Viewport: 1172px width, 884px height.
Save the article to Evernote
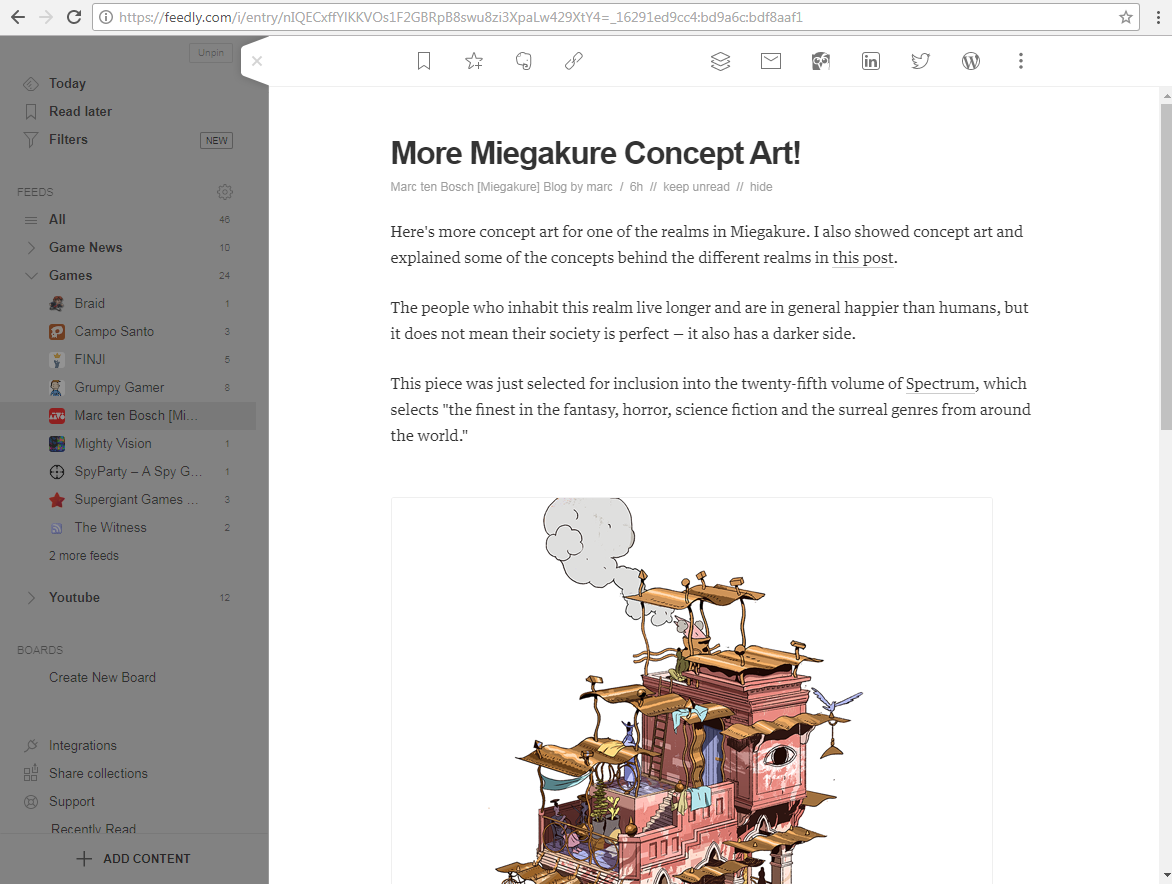pyautogui.click(x=524, y=61)
